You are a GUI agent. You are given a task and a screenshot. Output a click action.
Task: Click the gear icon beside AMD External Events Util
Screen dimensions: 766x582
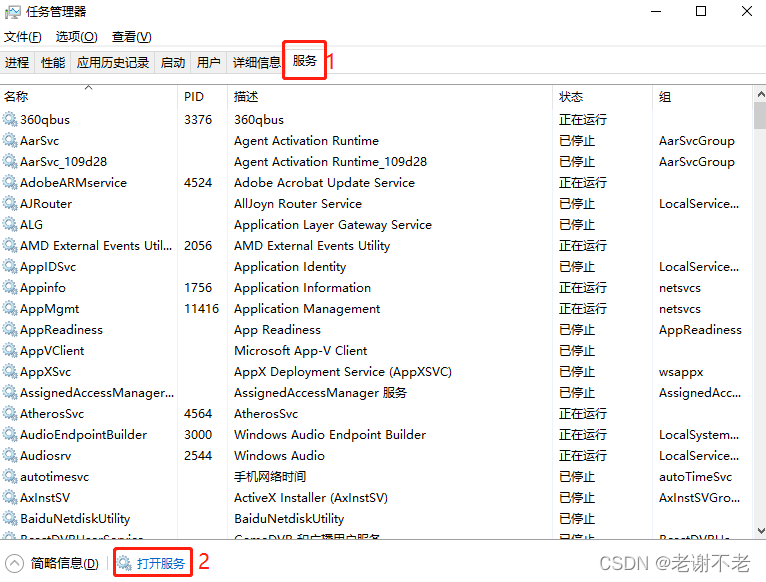coord(10,245)
